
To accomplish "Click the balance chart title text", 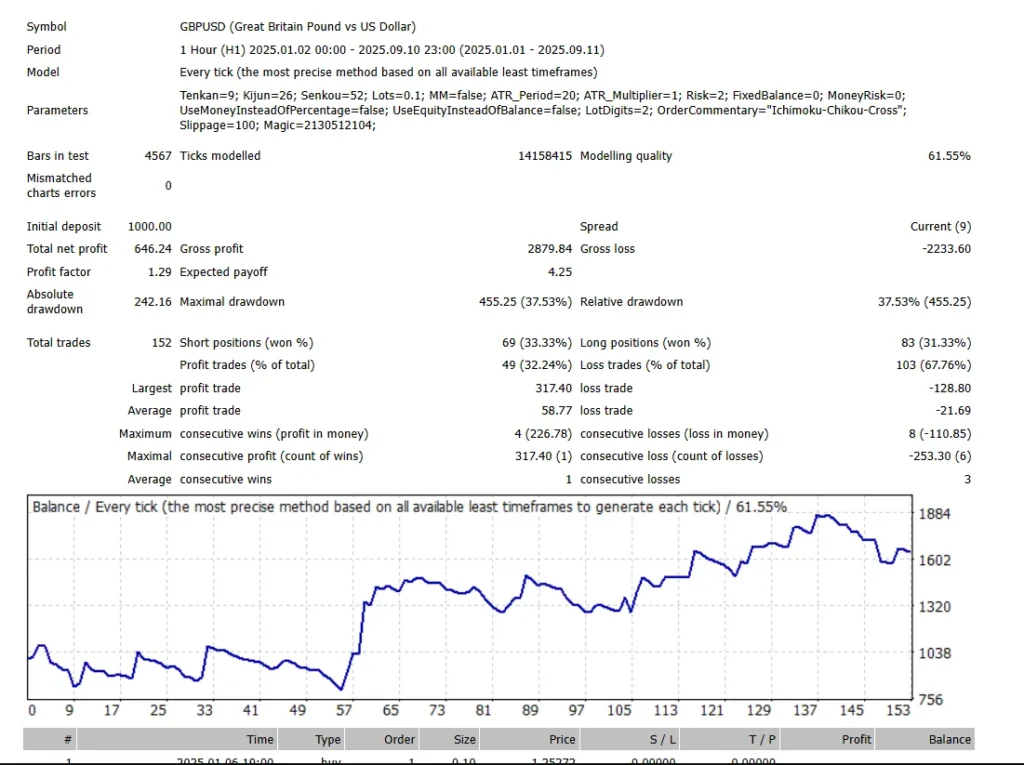I will [409, 507].
